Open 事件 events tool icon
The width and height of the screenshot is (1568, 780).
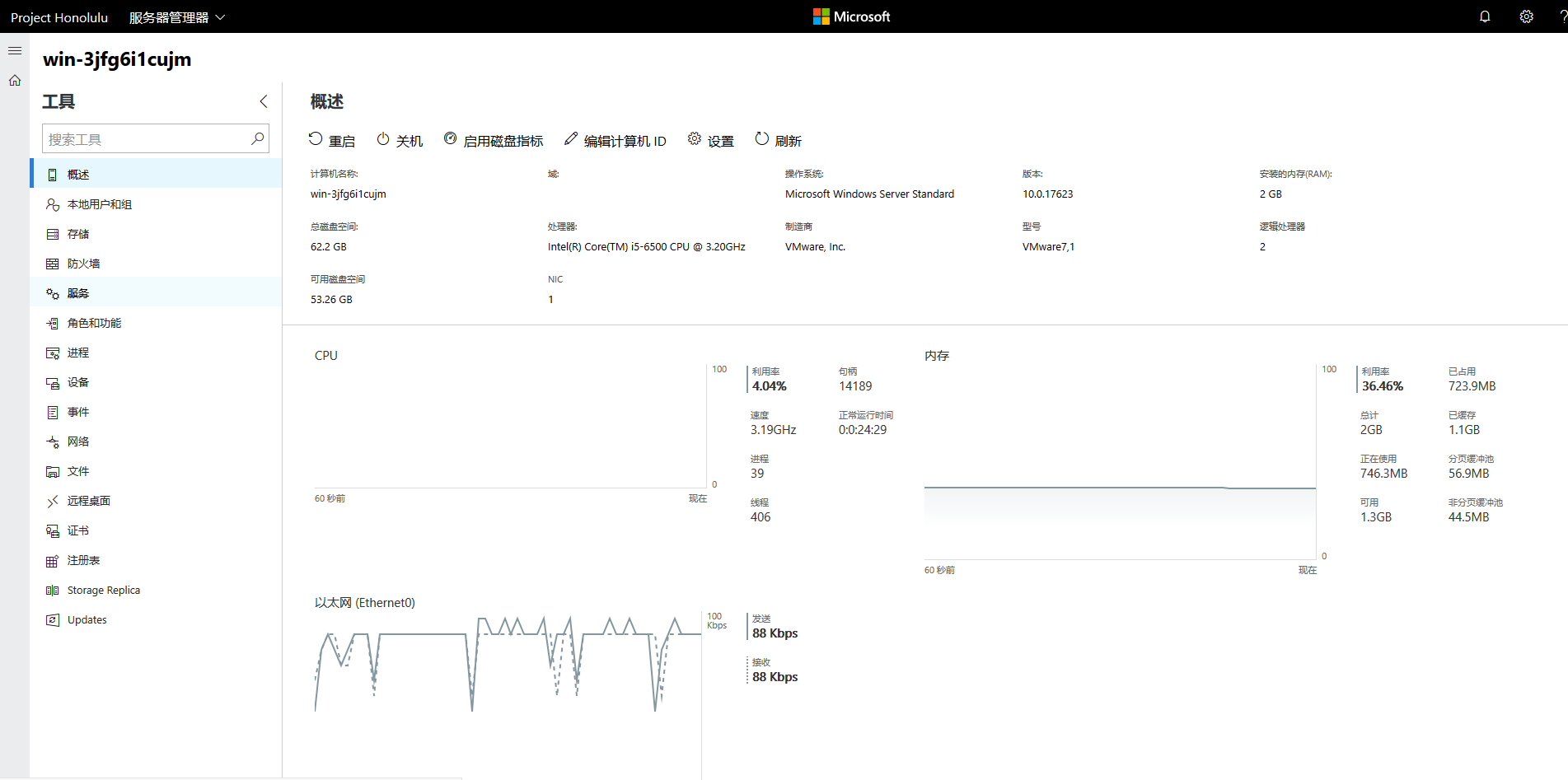point(53,412)
